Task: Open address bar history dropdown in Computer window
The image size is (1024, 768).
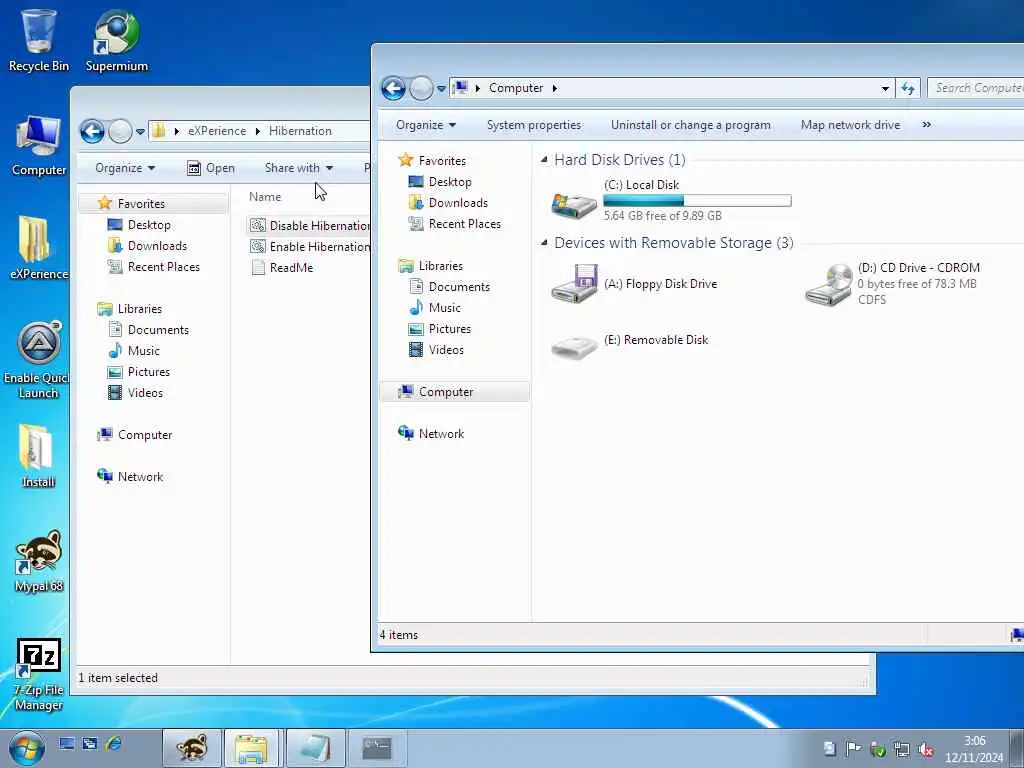Action: 885,88
